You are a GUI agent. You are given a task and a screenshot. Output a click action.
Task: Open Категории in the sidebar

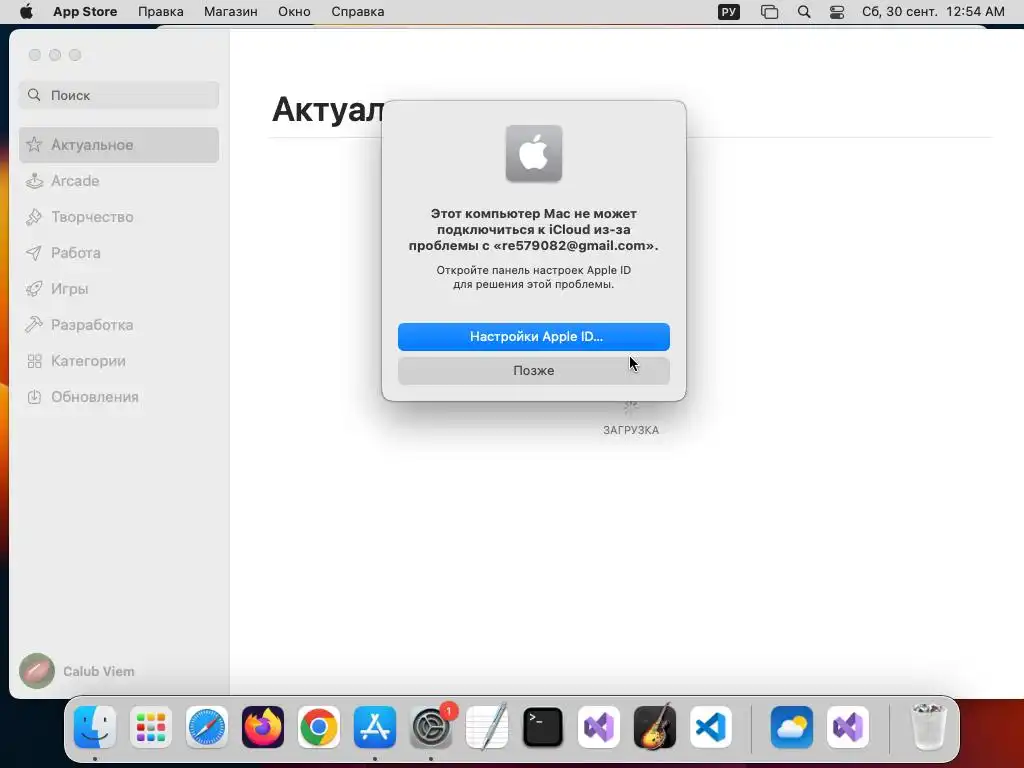point(119,360)
